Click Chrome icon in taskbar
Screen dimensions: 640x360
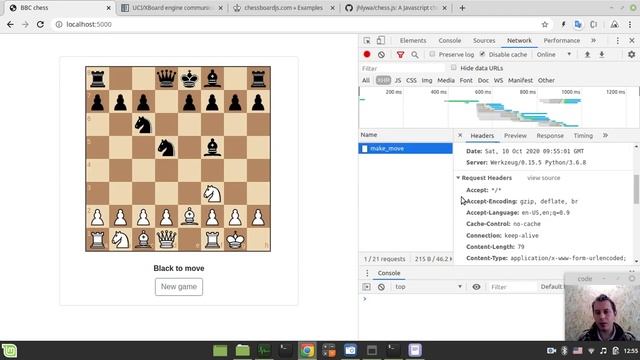307,350
